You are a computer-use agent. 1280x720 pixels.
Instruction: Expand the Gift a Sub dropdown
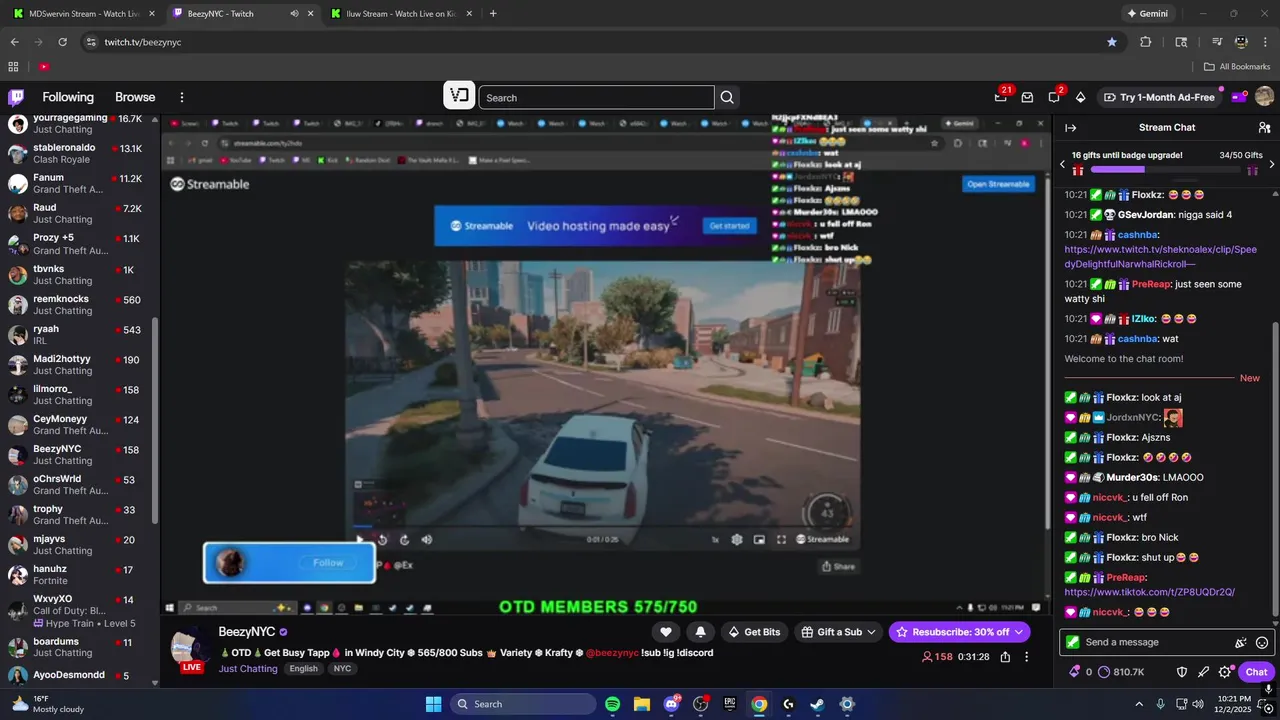(871, 632)
